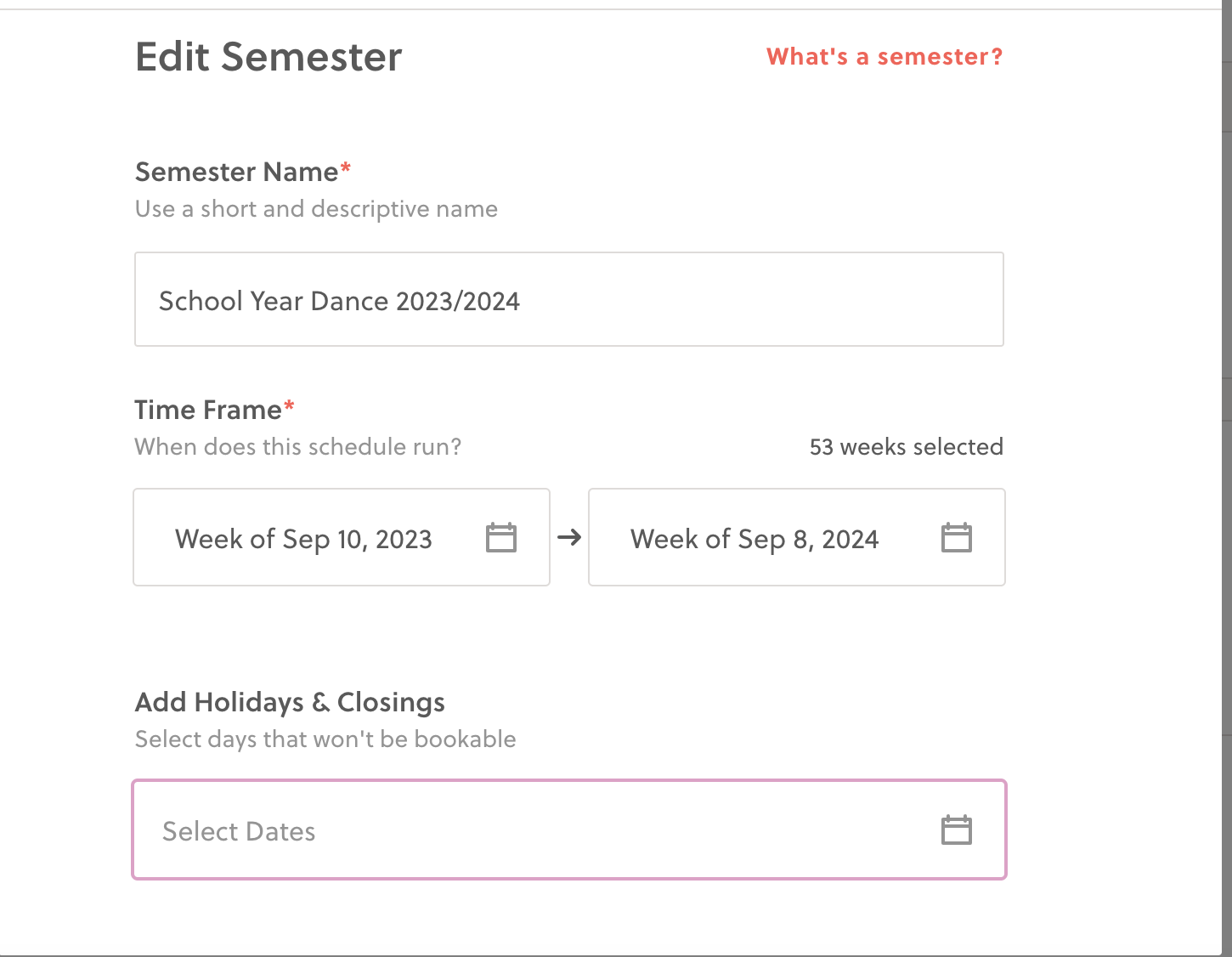The height and width of the screenshot is (957, 1232).
Task: Click the arrow between the week fields
Action: (569, 537)
